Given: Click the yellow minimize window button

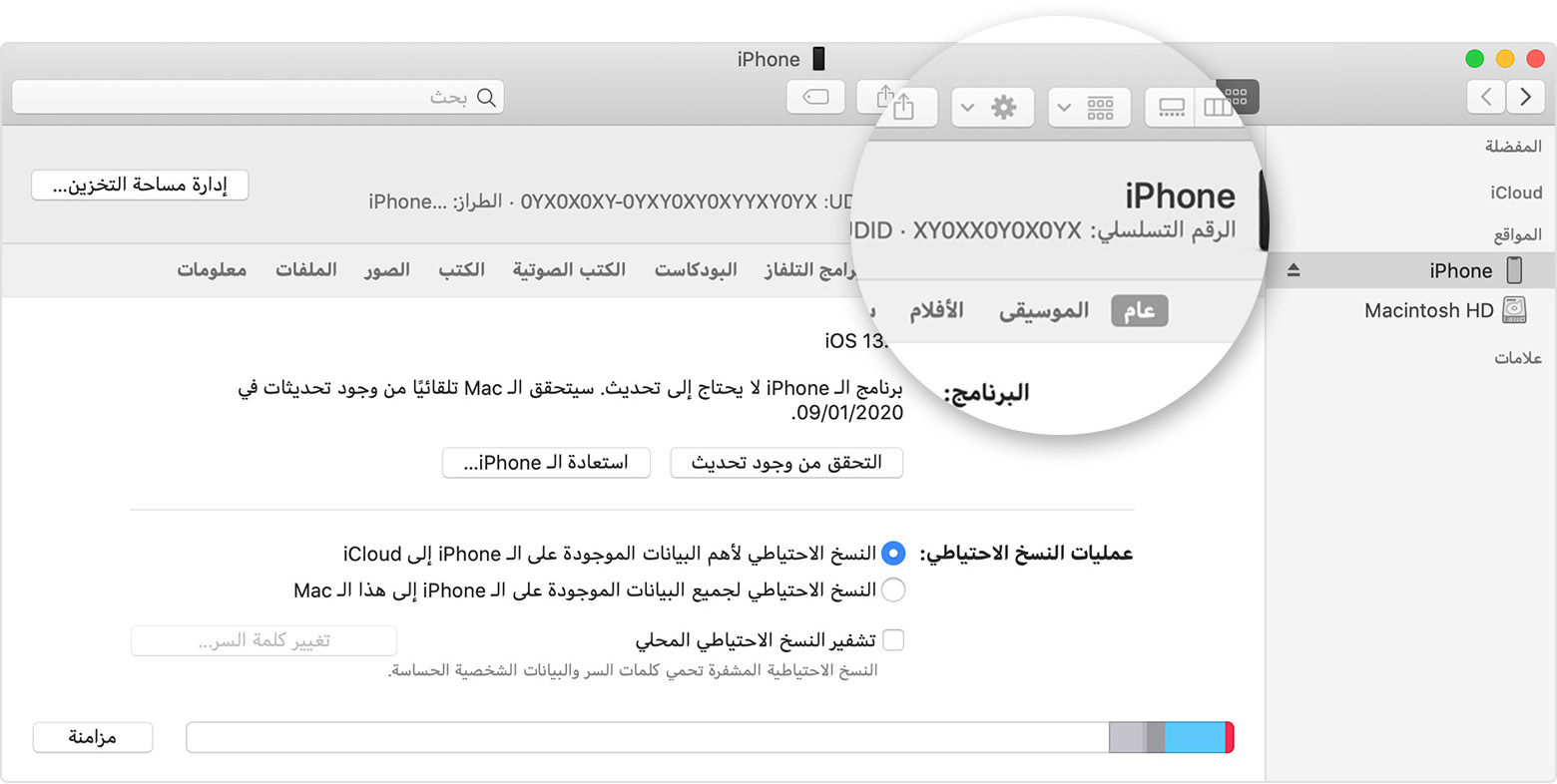Looking at the screenshot, I should click(1504, 59).
